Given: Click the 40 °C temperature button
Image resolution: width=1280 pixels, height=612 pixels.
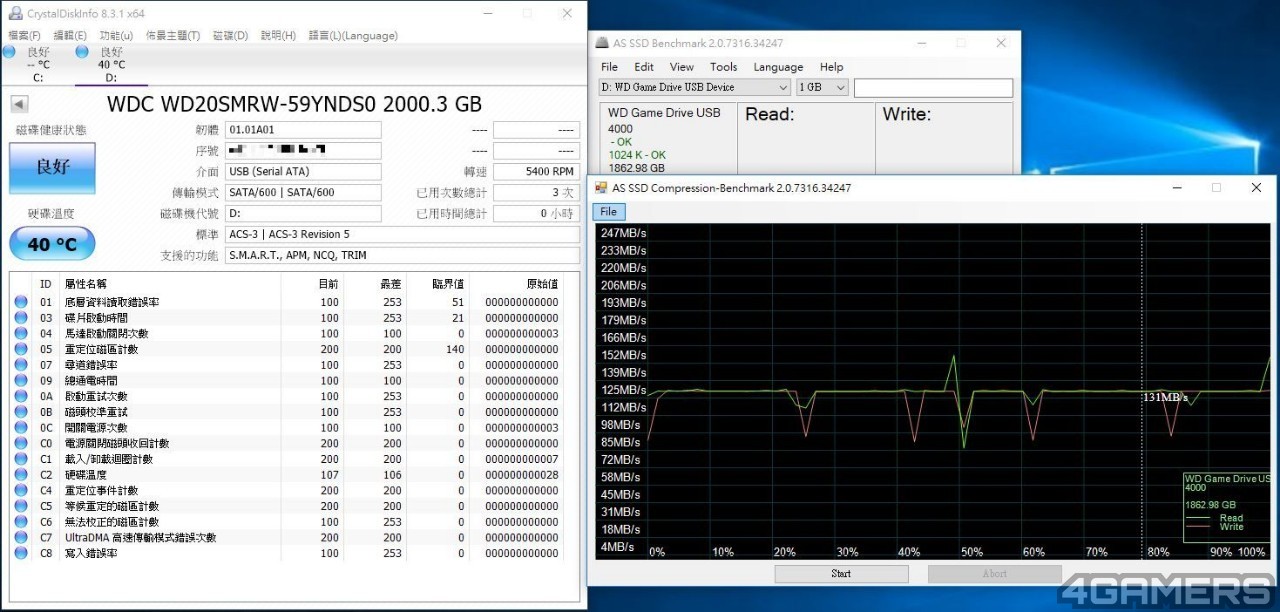Looking at the screenshot, I should 52,244.
